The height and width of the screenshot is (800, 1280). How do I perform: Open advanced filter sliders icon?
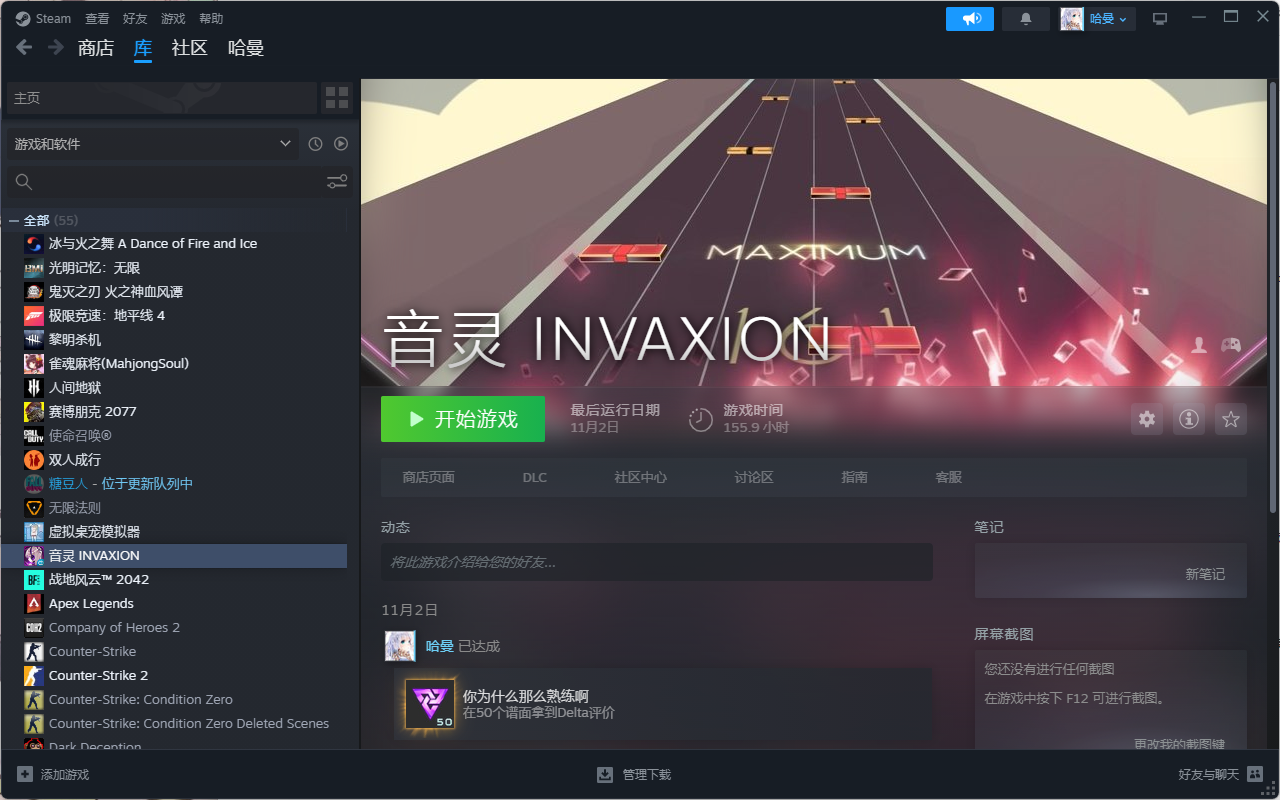coord(337,182)
